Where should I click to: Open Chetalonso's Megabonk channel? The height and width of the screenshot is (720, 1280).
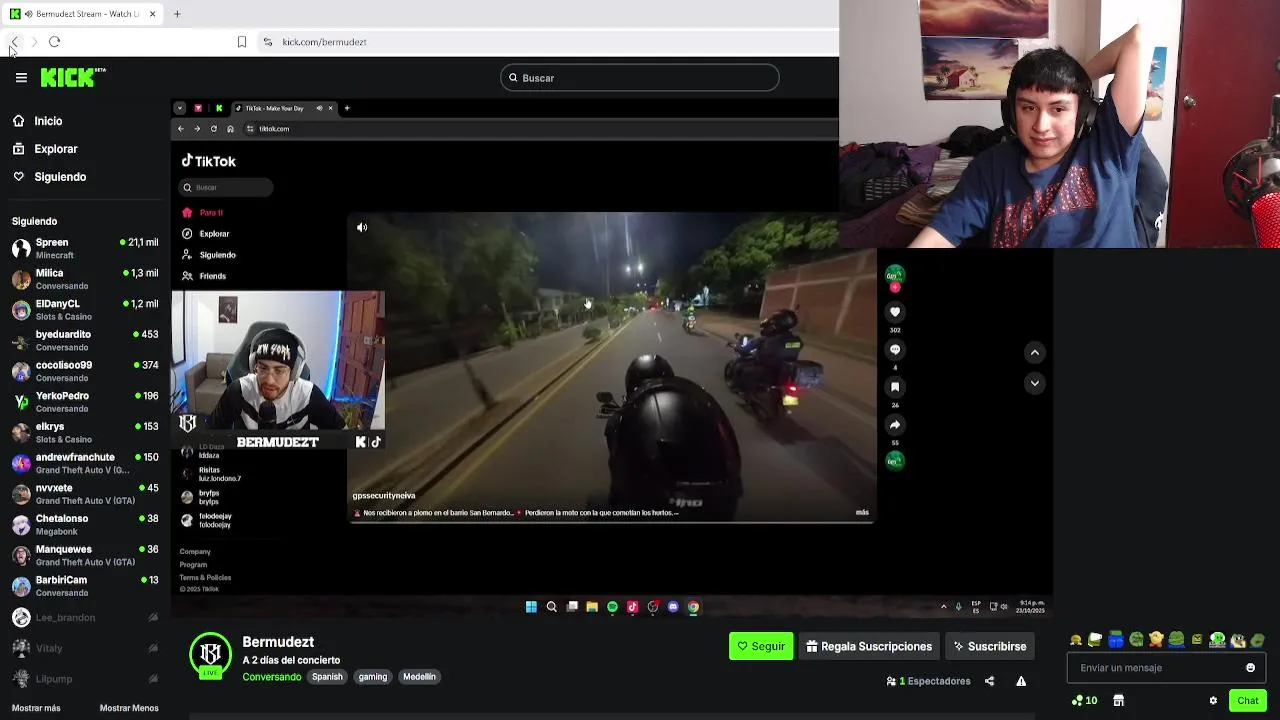coord(85,525)
